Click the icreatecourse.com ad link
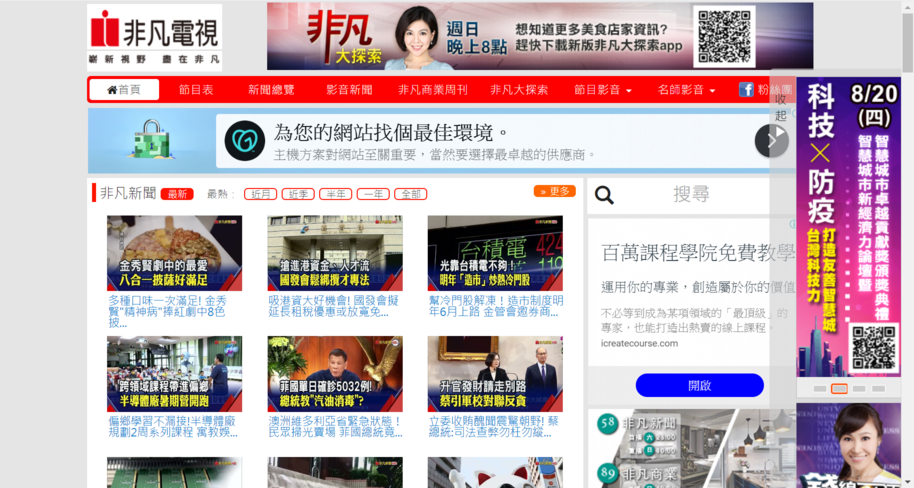The height and width of the screenshot is (488, 914). [x=639, y=343]
